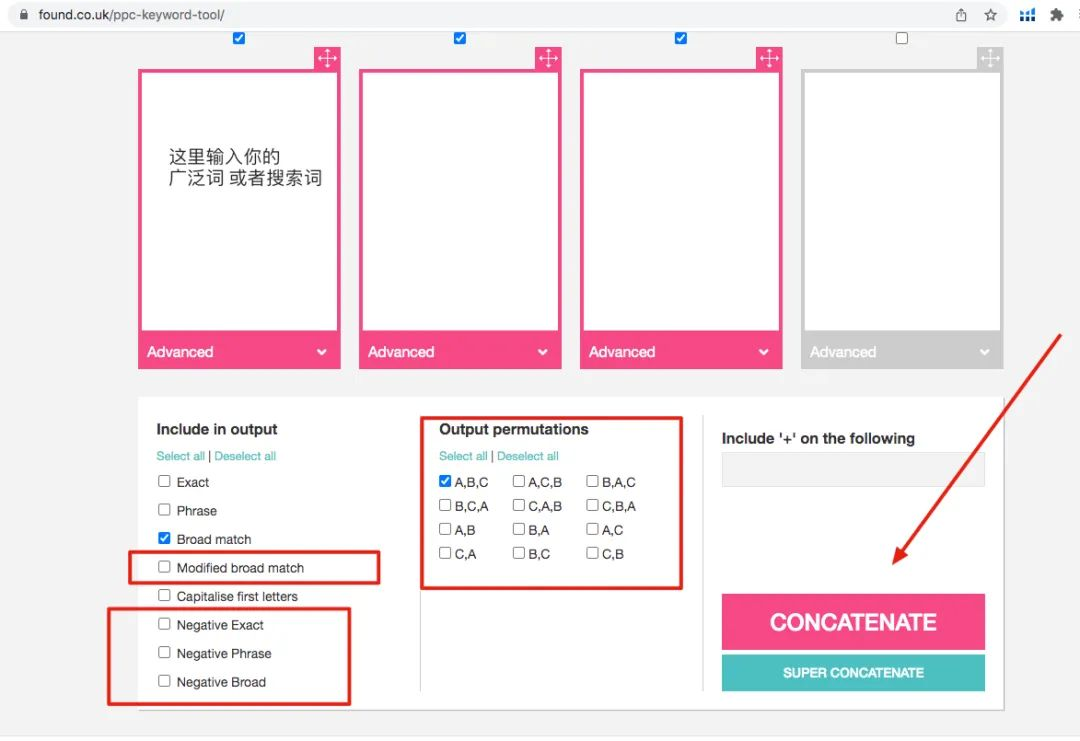Click the Include '+' on the following field

[x=853, y=469]
